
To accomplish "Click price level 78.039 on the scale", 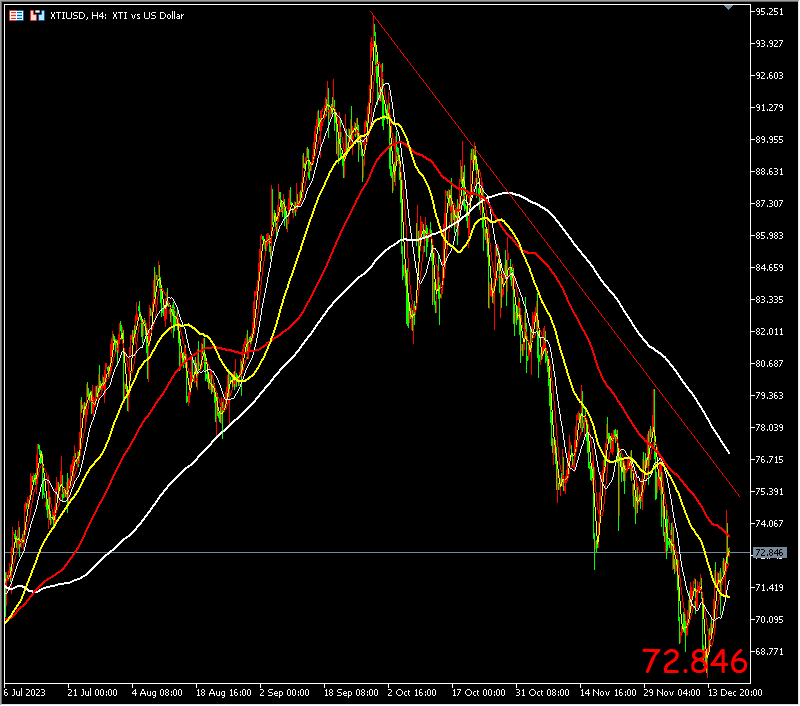I will tap(769, 428).
